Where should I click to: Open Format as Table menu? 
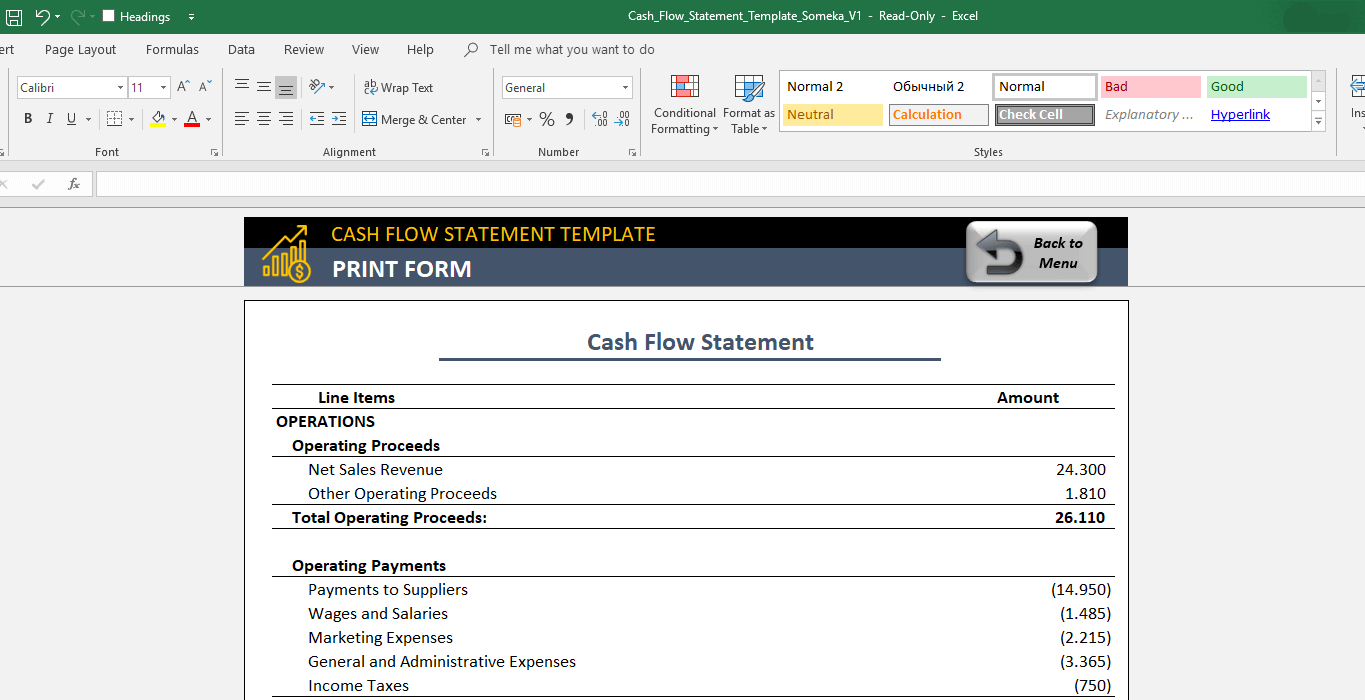[749, 104]
